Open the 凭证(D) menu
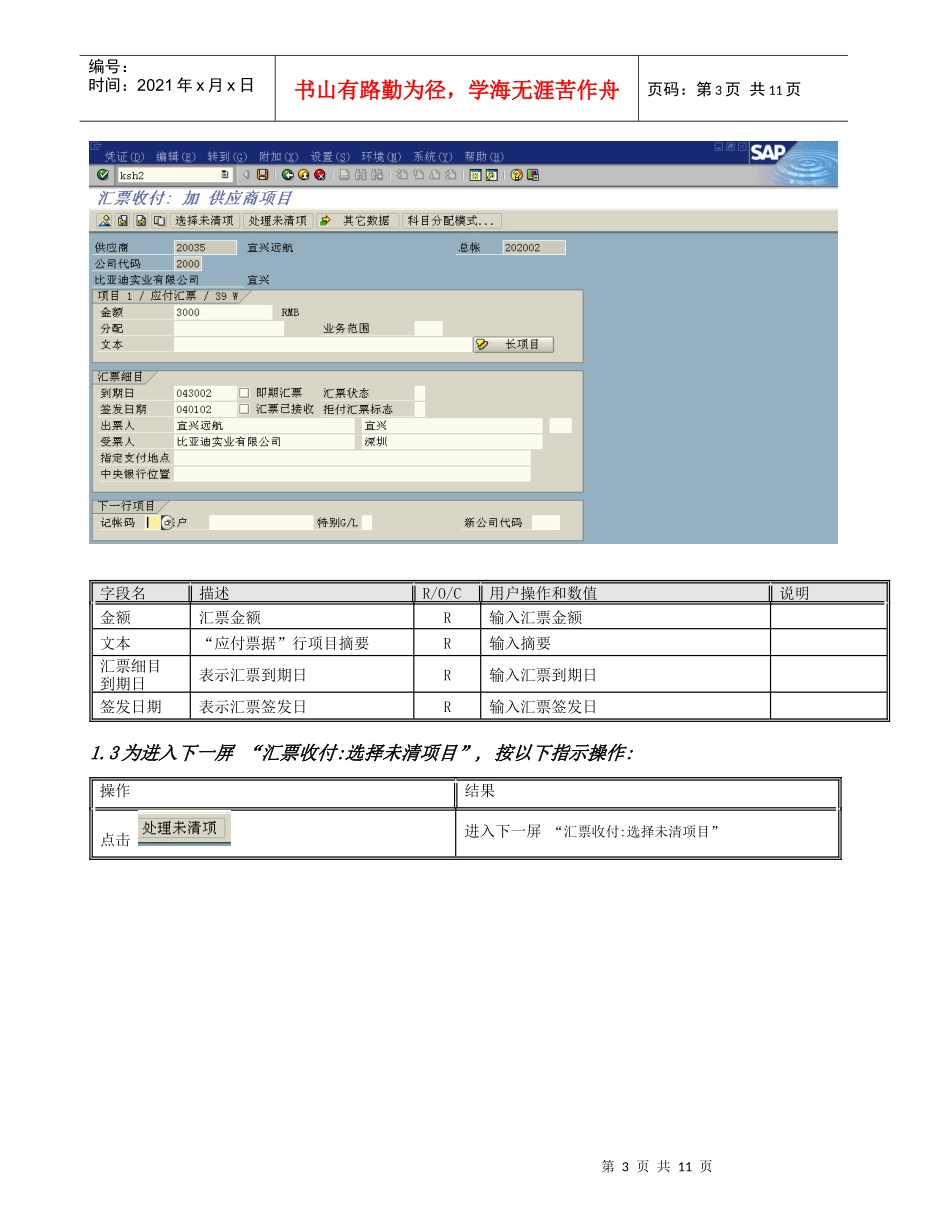 (x=124, y=157)
